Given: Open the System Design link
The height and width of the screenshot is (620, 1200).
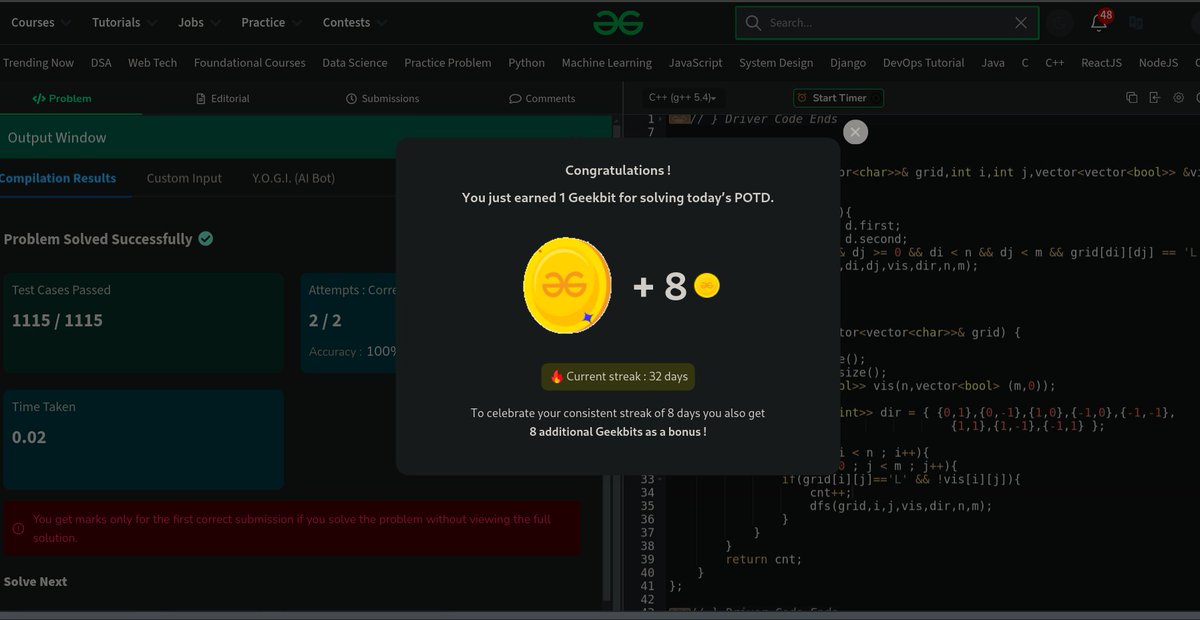Looking at the screenshot, I should point(776,62).
